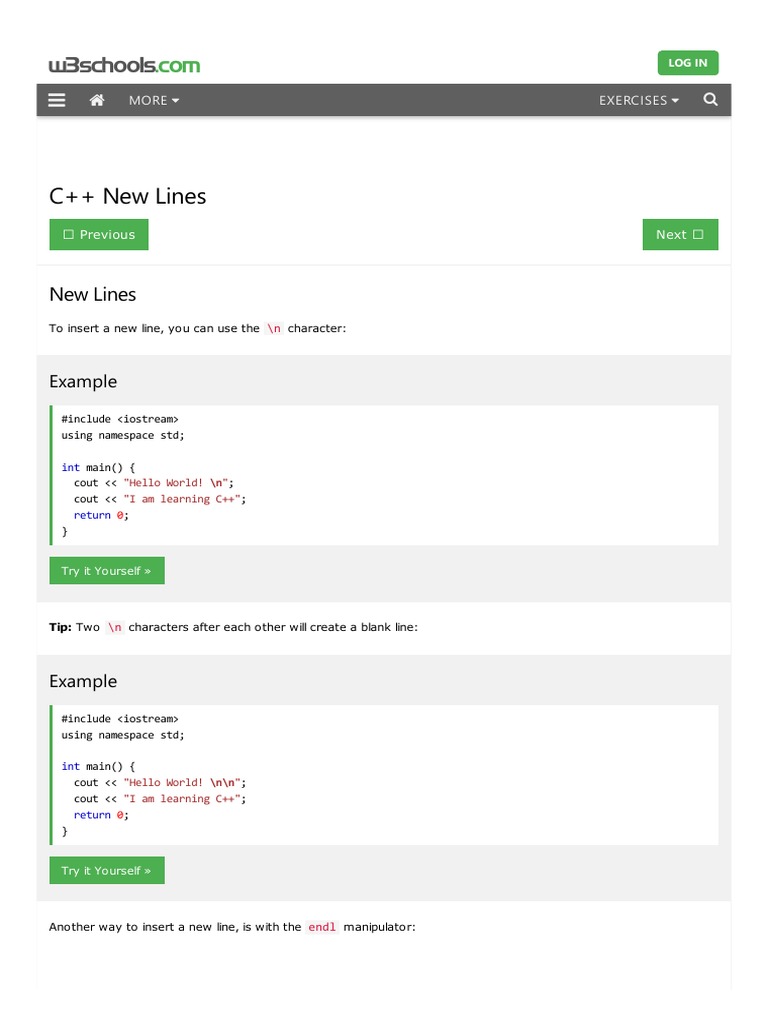Click the search magnifier icon
The width and height of the screenshot is (768, 1024).
[710, 100]
